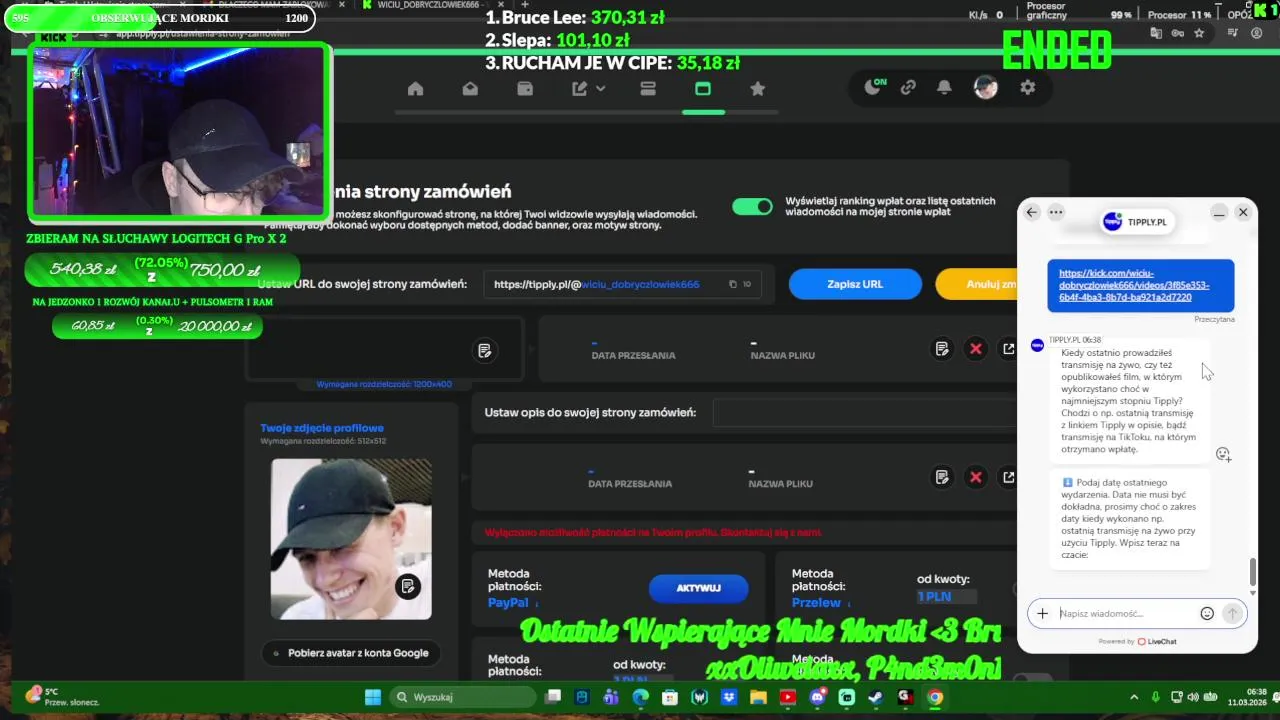
Task: Open Discord from the taskbar
Action: click(817, 697)
